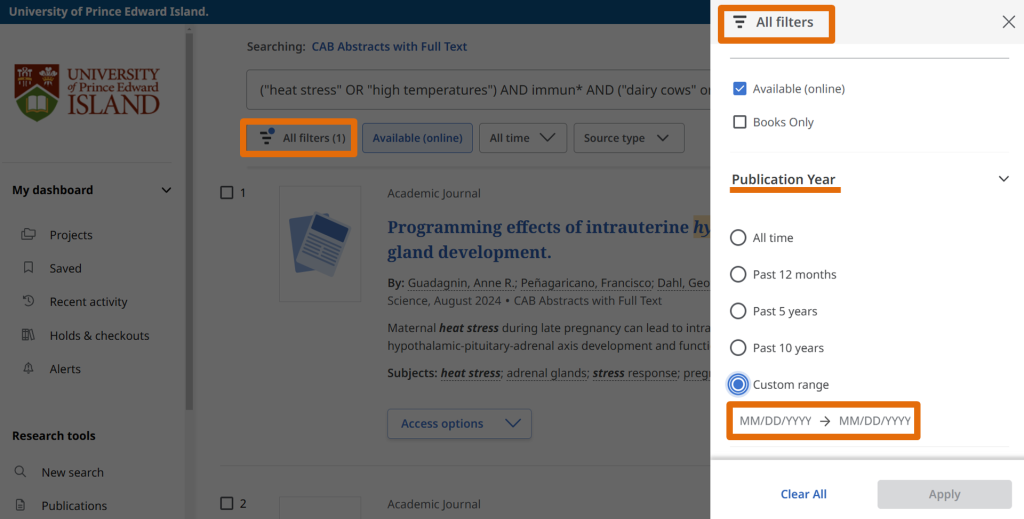Enable the Books Only checkbox
The width and height of the screenshot is (1024, 519).
point(740,122)
